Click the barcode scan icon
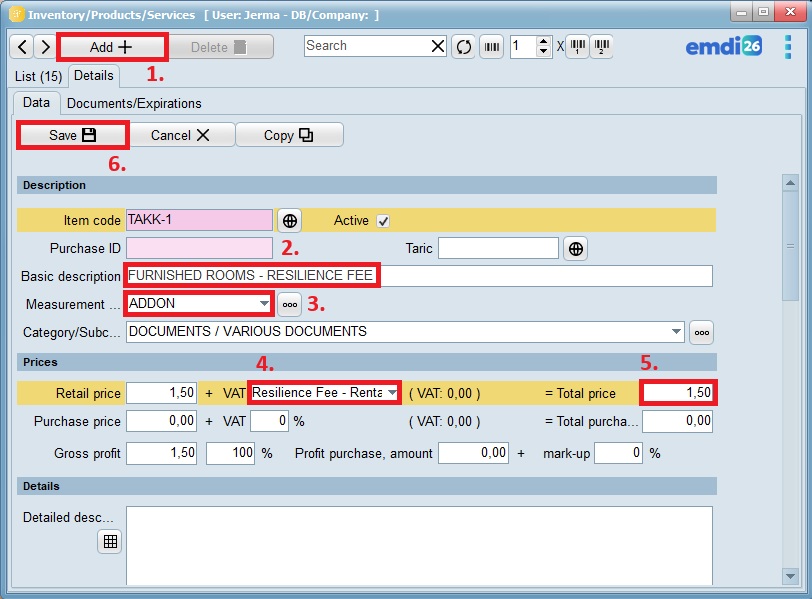Screen dimensions: 812x599 [491, 47]
